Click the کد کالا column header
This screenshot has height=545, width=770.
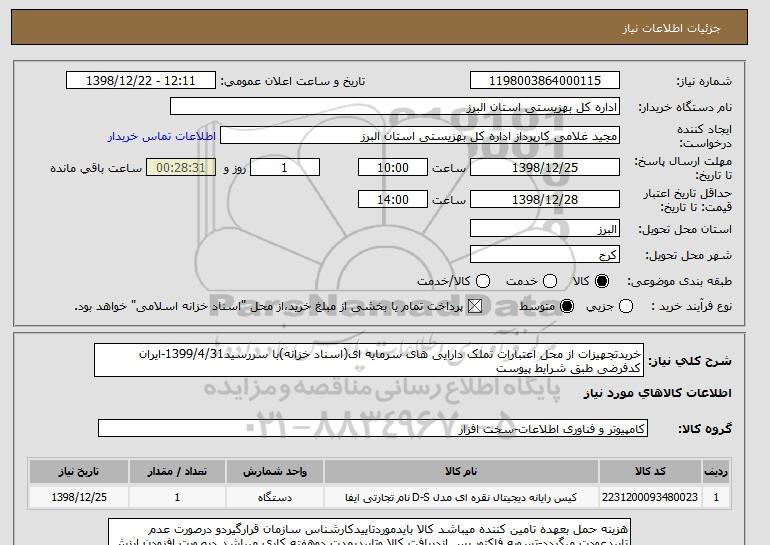(650, 471)
